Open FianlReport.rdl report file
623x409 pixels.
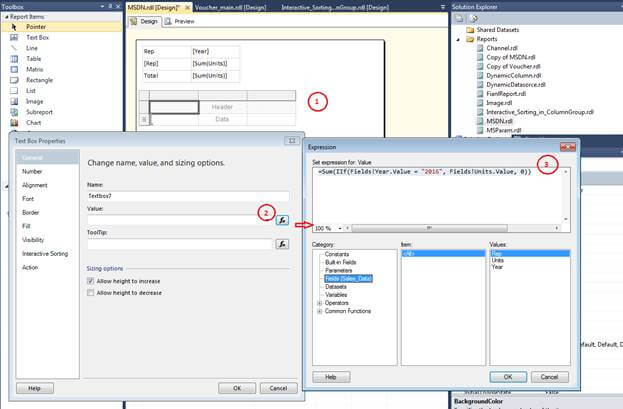tap(506, 94)
